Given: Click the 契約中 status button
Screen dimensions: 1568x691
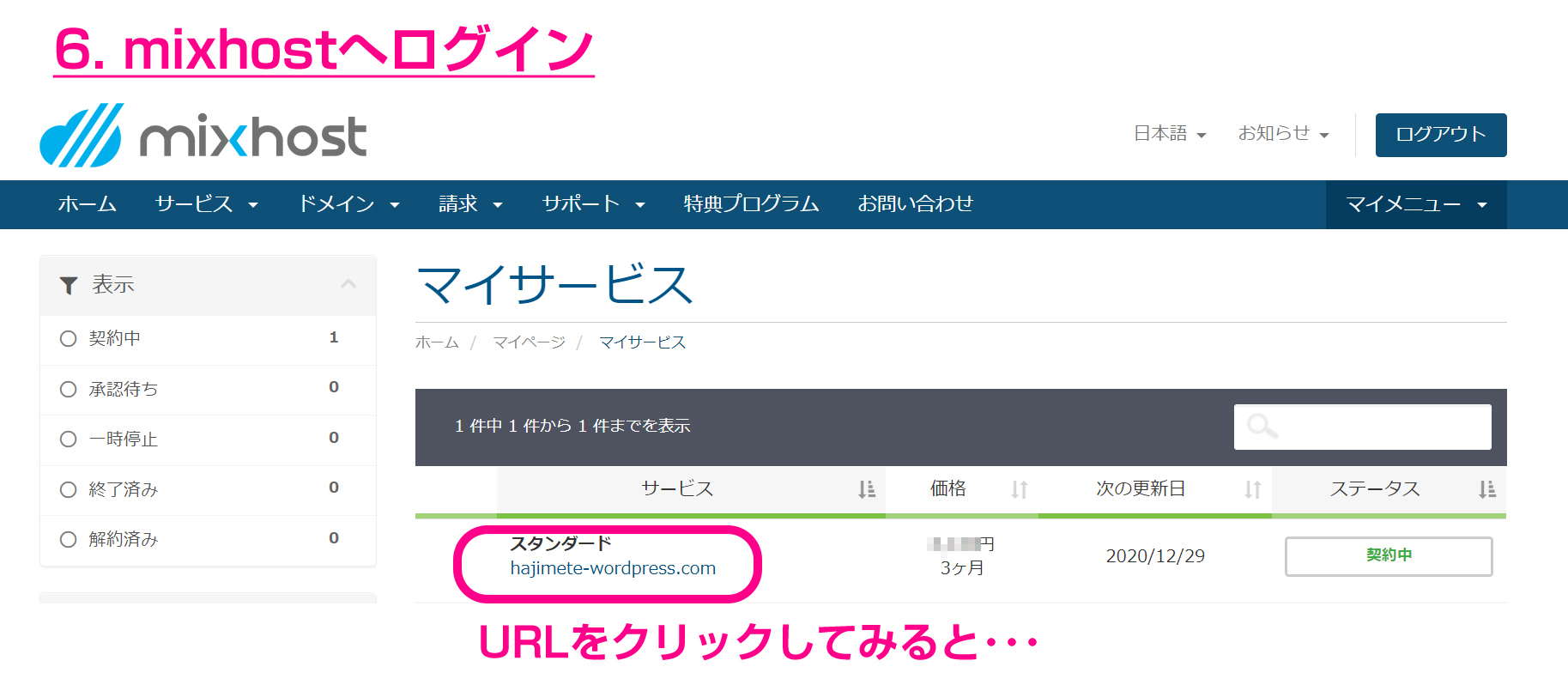Looking at the screenshot, I should coord(1389,556).
